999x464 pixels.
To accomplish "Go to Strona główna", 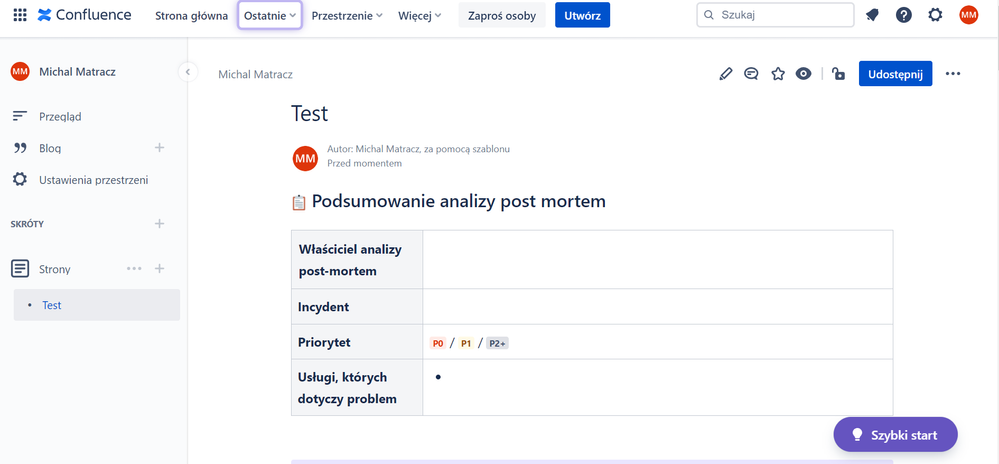I will click(x=191, y=16).
